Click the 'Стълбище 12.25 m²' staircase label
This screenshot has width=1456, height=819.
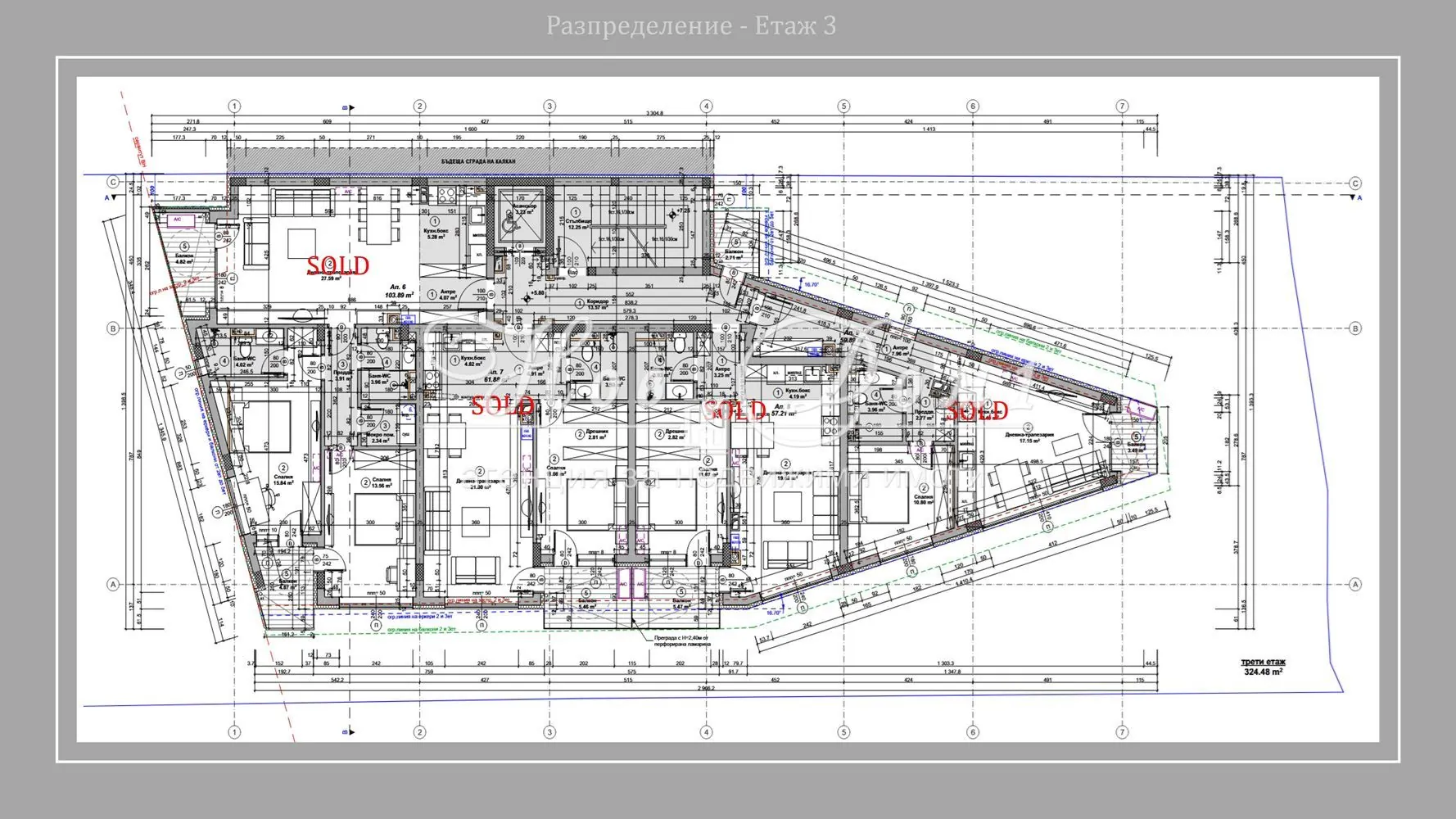click(x=578, y=224)
